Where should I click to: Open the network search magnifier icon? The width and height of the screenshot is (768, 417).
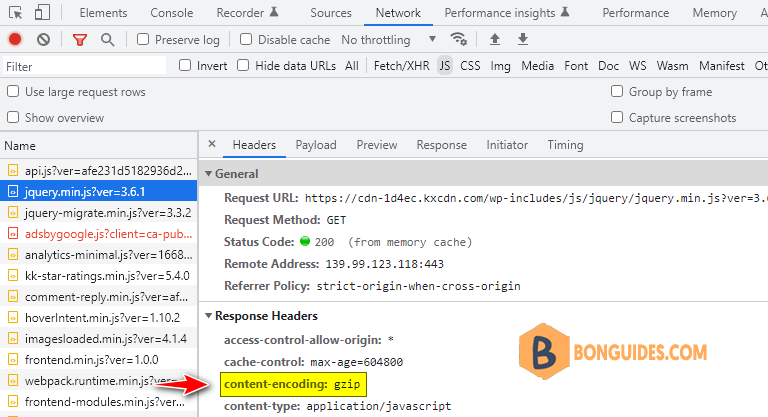[x=107, y=40]
